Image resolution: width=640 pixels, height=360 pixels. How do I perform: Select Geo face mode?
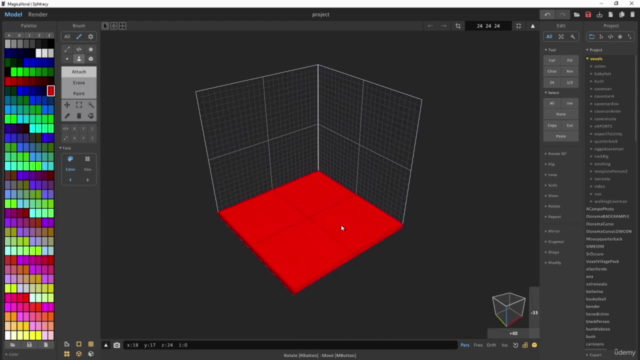[87, 169]
